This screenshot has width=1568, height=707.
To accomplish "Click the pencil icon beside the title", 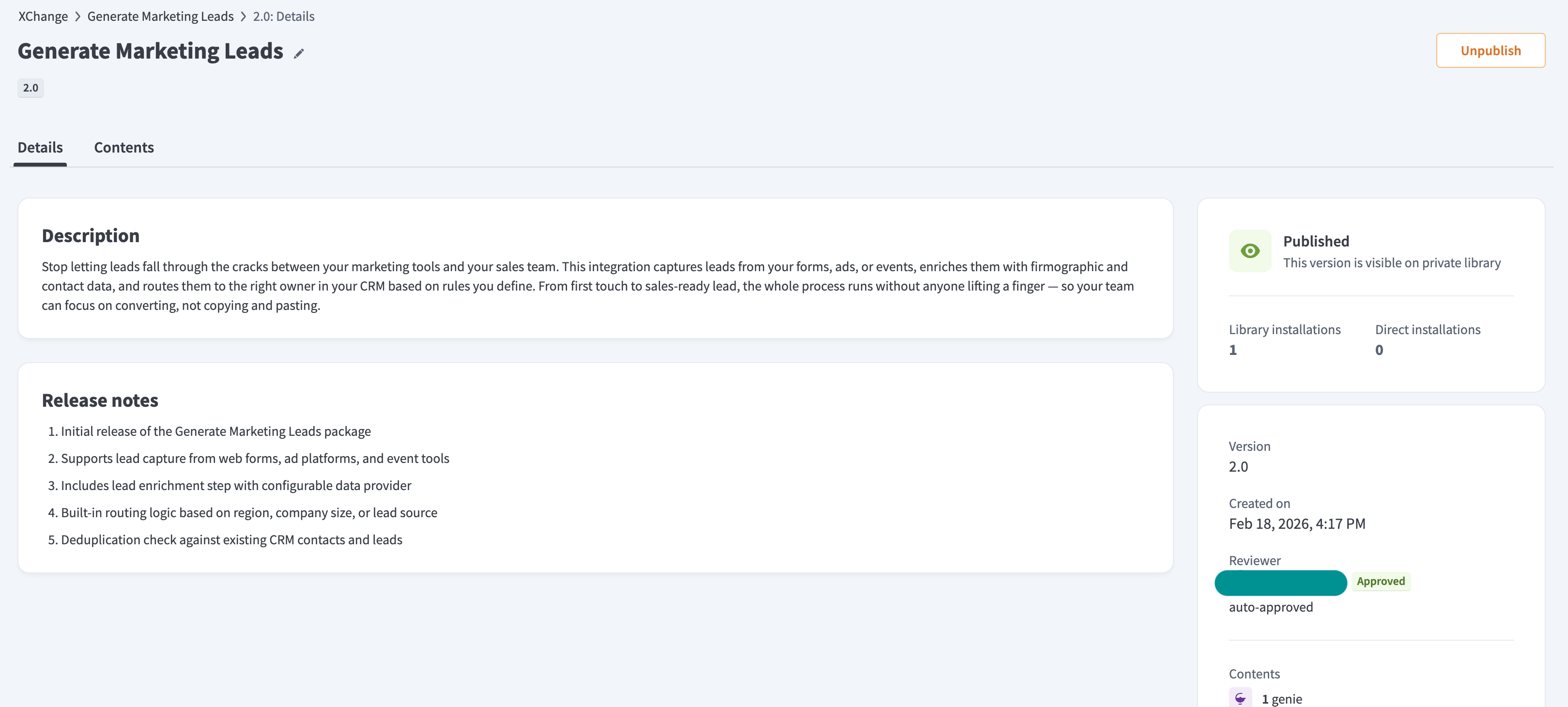I will coord(298,54).
